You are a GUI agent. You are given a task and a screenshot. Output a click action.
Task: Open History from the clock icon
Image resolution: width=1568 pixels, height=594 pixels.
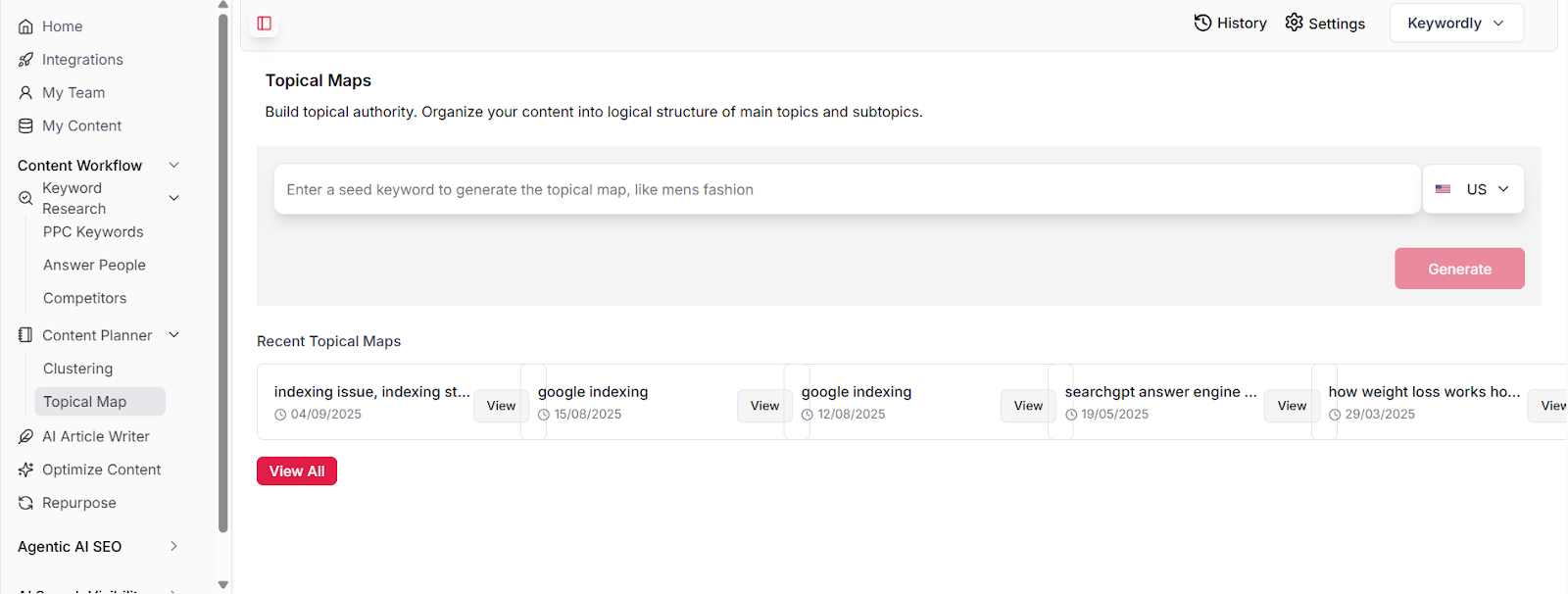tap(1202, 23)
